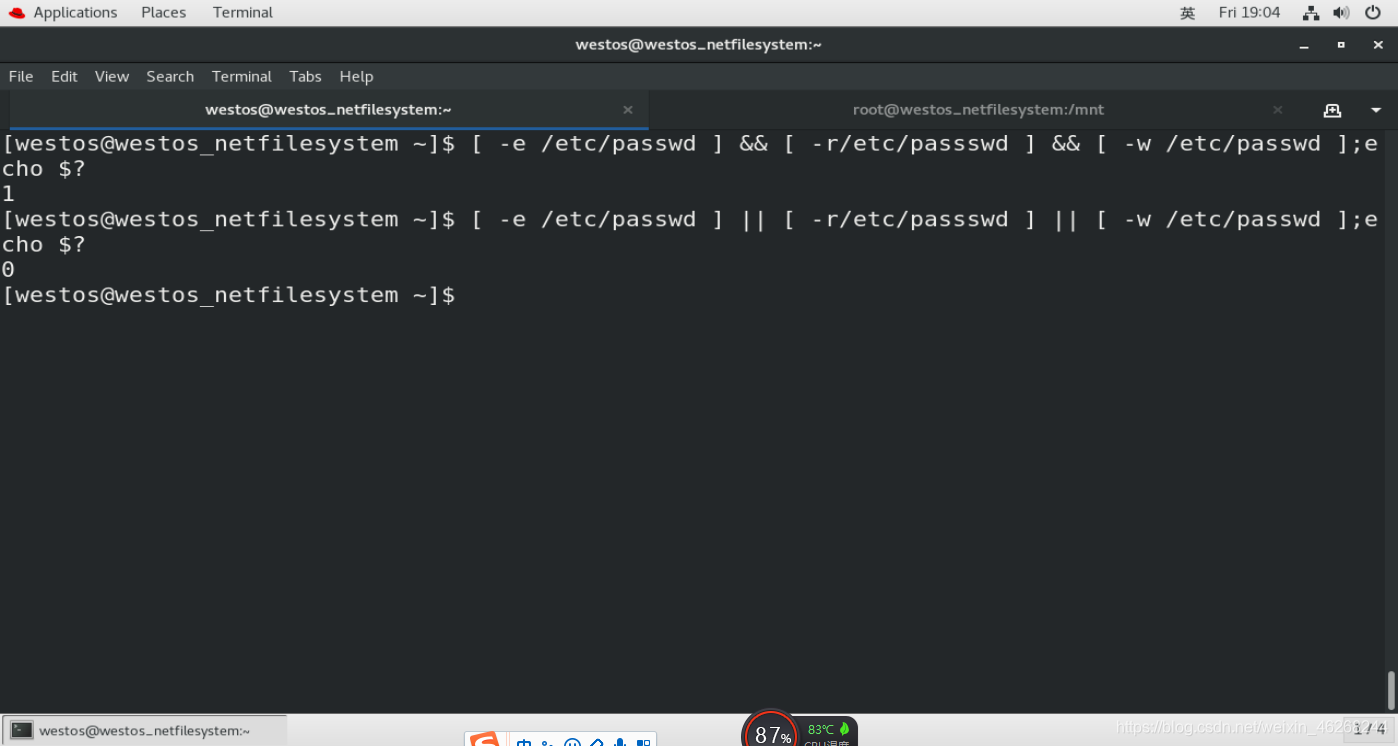Open the Places menu
Screen dimensions: 1398x746
point(163,12)
